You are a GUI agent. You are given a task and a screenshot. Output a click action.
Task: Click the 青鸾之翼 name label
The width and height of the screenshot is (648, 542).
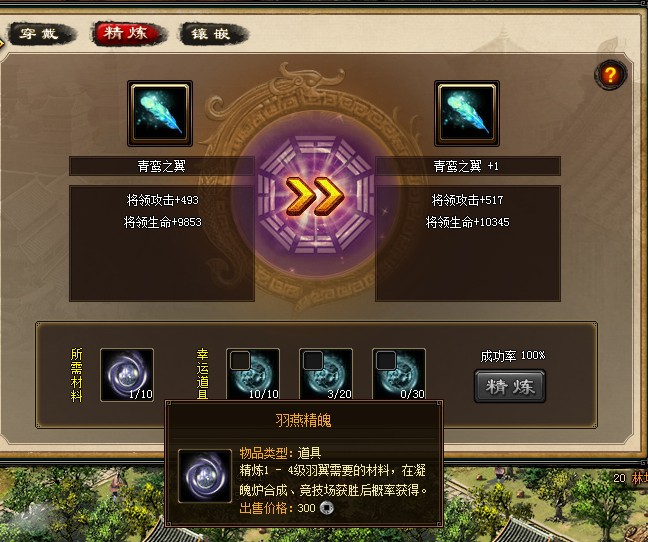162,166
